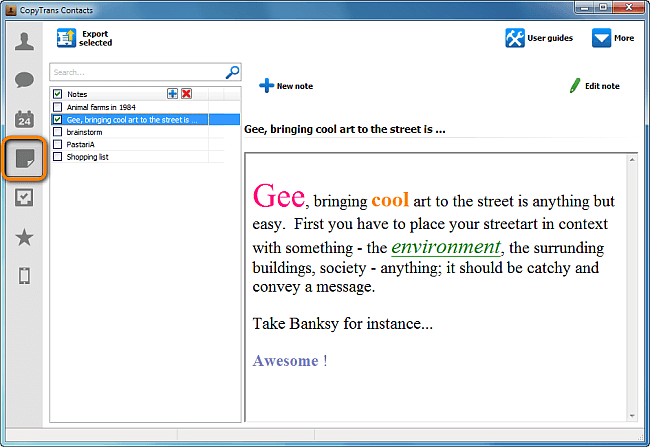Click the User guides label
Image resolution: width=650 pixels, height=447 pixels.
tap(550, 38)
